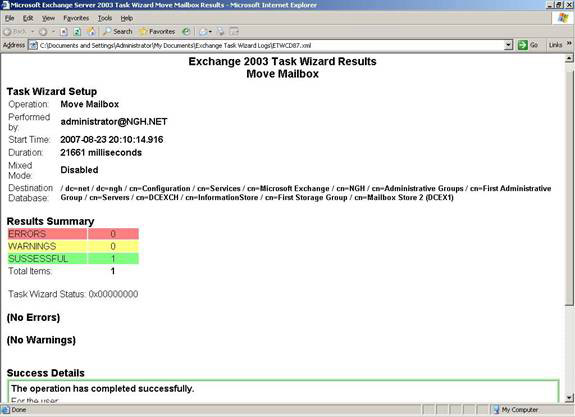The image size is (575, 417).
Task: Click the SUSSESSFUL count 1 cell
Action: 113,259
